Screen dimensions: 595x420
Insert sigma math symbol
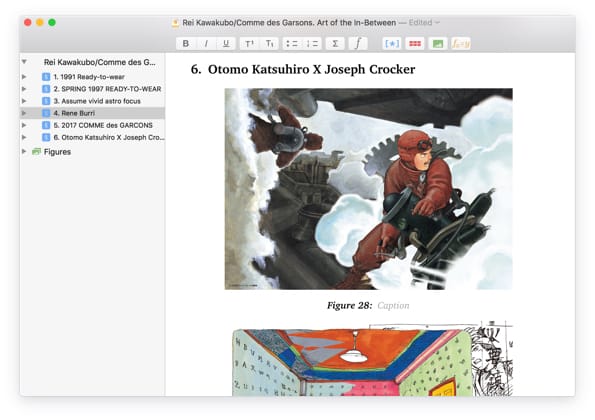pyautogui.click(x=335, y=44)
